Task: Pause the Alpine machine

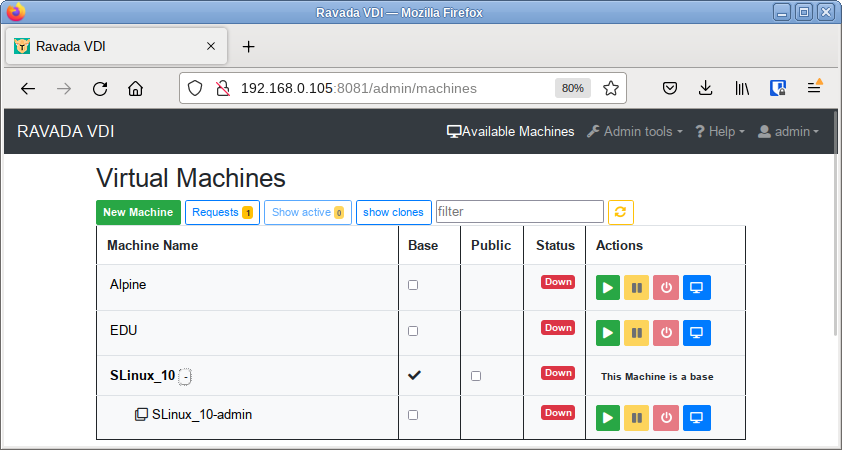Action: tap(636, 287)
